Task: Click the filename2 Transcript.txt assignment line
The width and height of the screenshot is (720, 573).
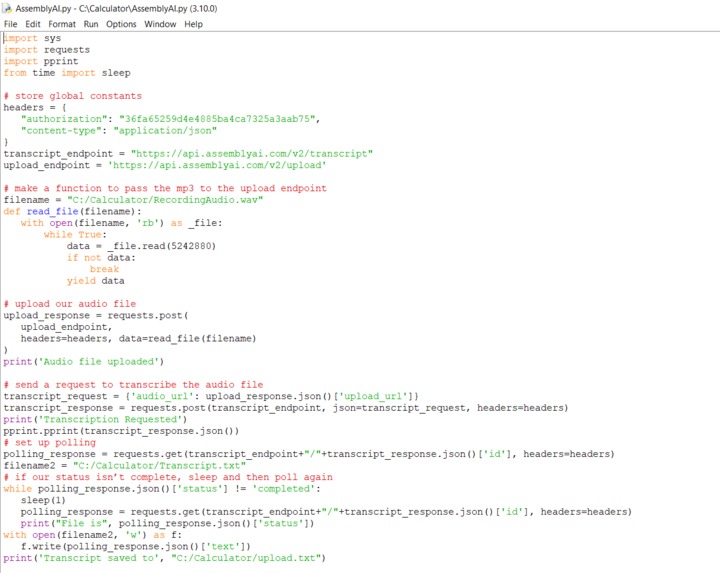Action: (124, 466)
